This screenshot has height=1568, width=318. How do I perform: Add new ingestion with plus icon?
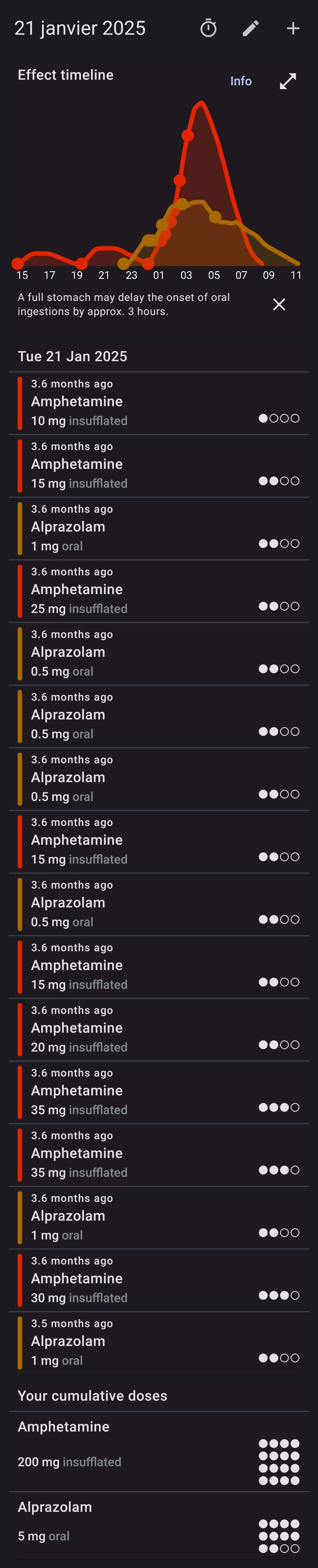coord(293,28)
